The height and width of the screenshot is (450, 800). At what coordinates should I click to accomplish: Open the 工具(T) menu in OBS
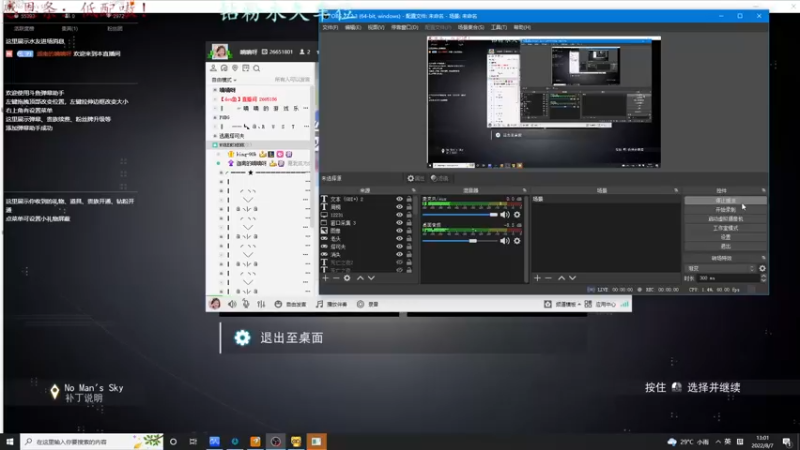498,28
